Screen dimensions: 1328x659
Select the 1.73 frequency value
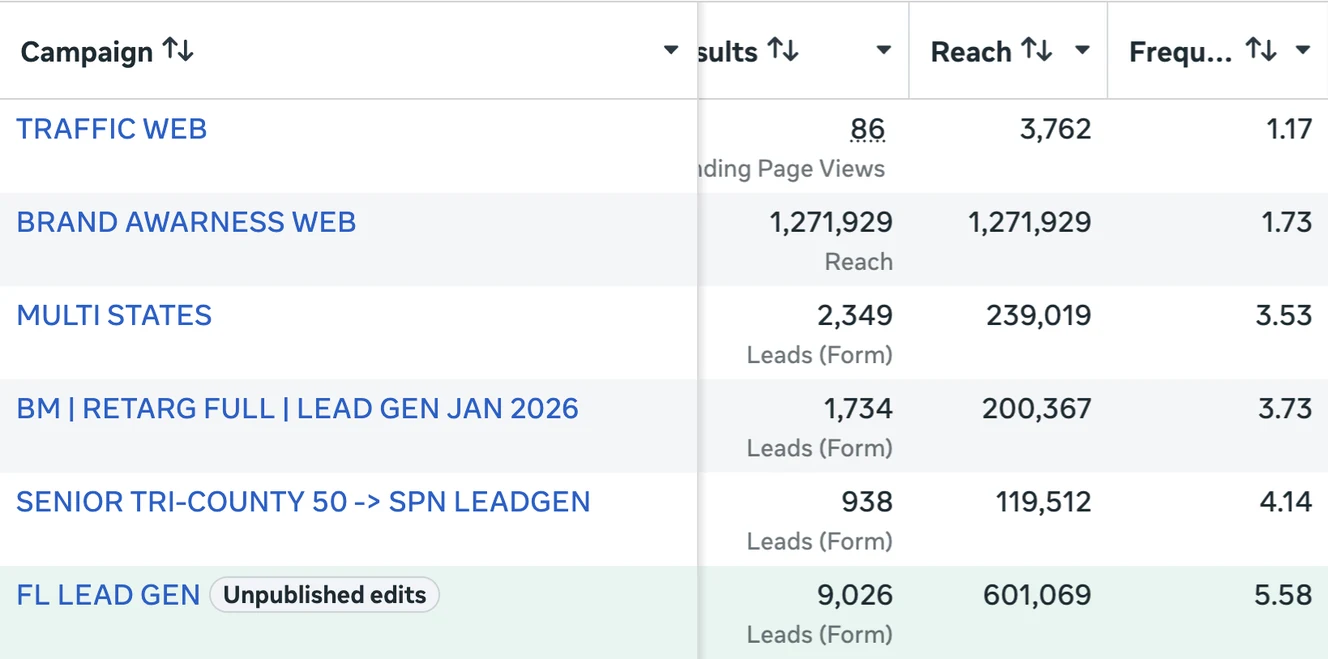[x=1287, y=222]
